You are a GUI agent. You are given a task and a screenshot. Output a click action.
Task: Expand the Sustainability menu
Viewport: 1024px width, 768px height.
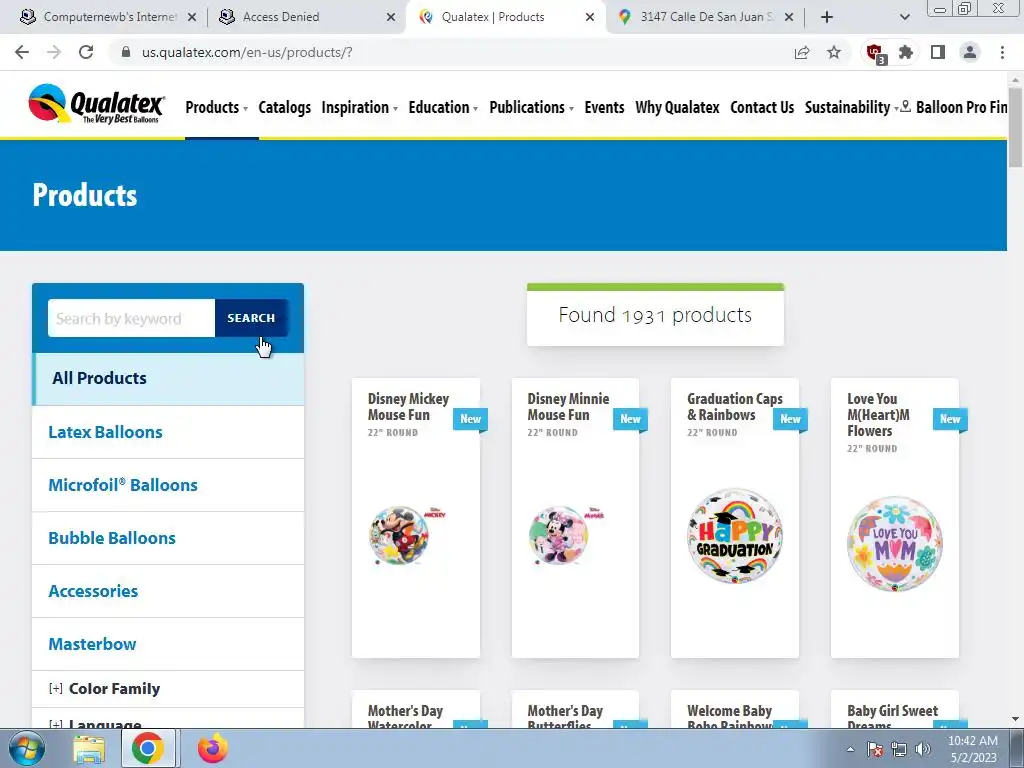click(x=852, y=107)
